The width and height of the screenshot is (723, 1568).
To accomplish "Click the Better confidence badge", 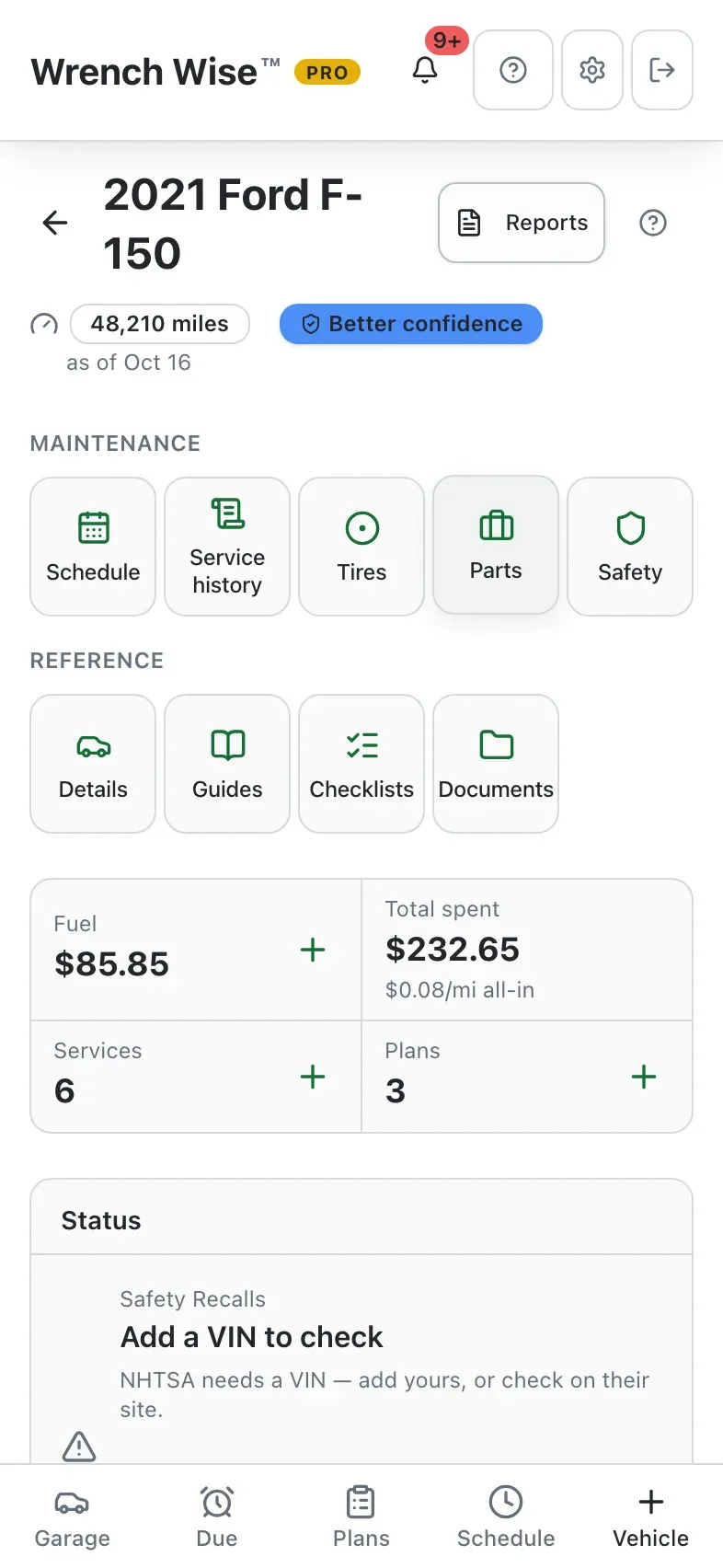I will click(411, 324).
